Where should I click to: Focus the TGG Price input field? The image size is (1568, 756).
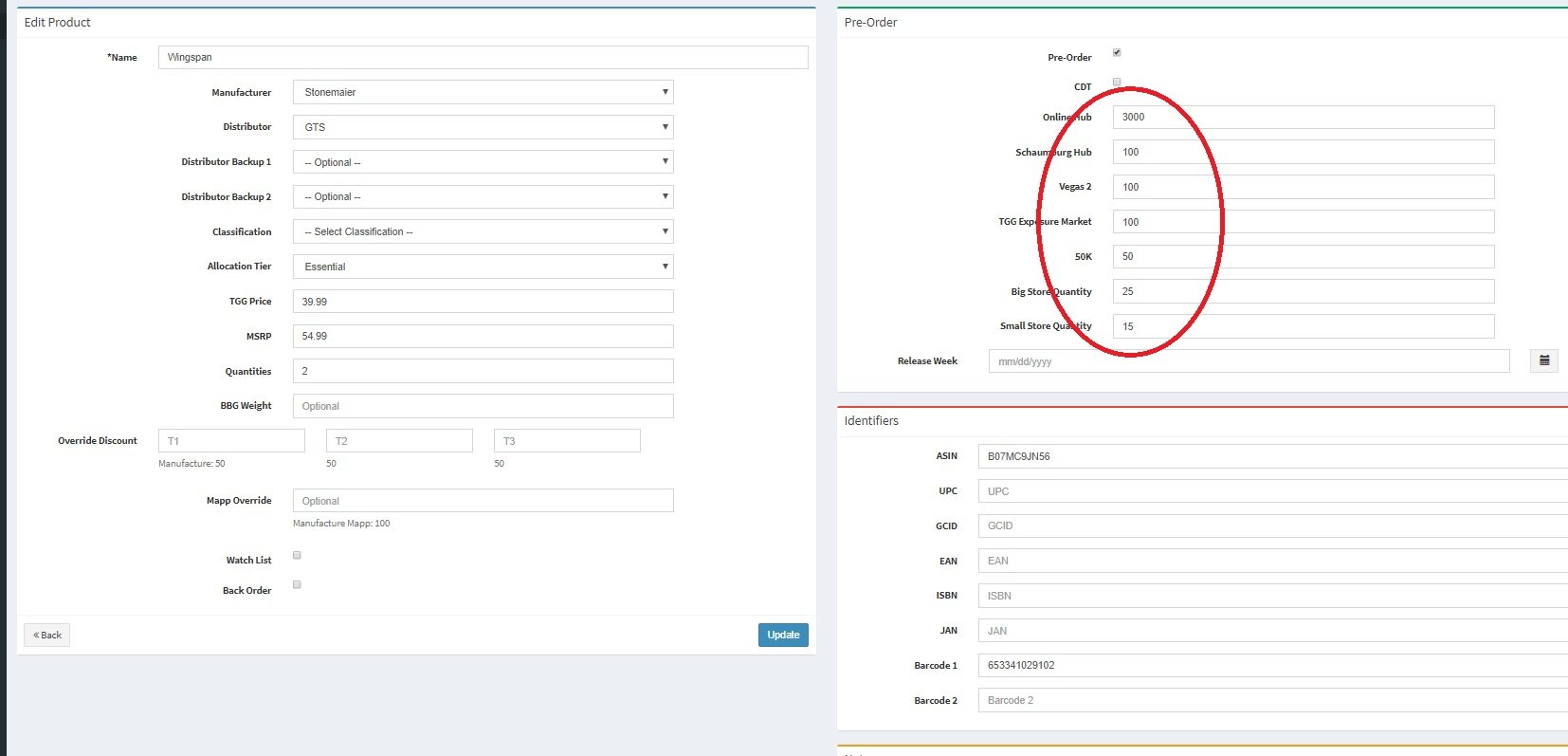pyautogui.click(x=483, y=302)
